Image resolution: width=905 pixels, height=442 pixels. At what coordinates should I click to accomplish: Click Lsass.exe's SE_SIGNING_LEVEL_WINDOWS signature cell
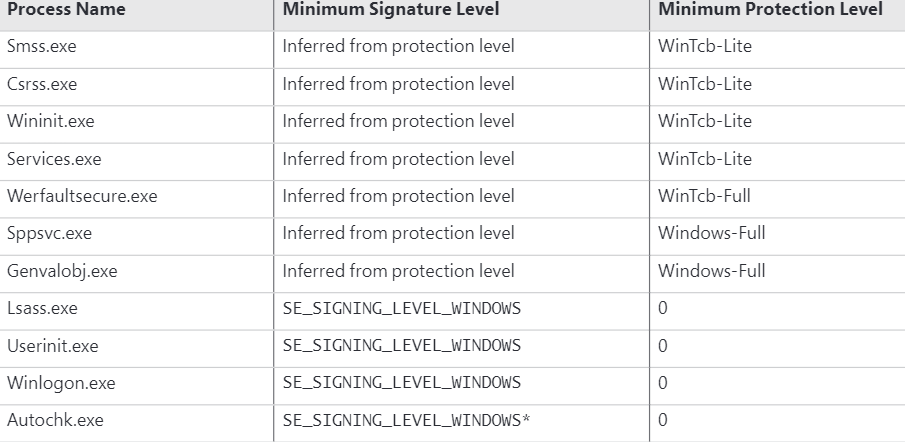point(402,308)
